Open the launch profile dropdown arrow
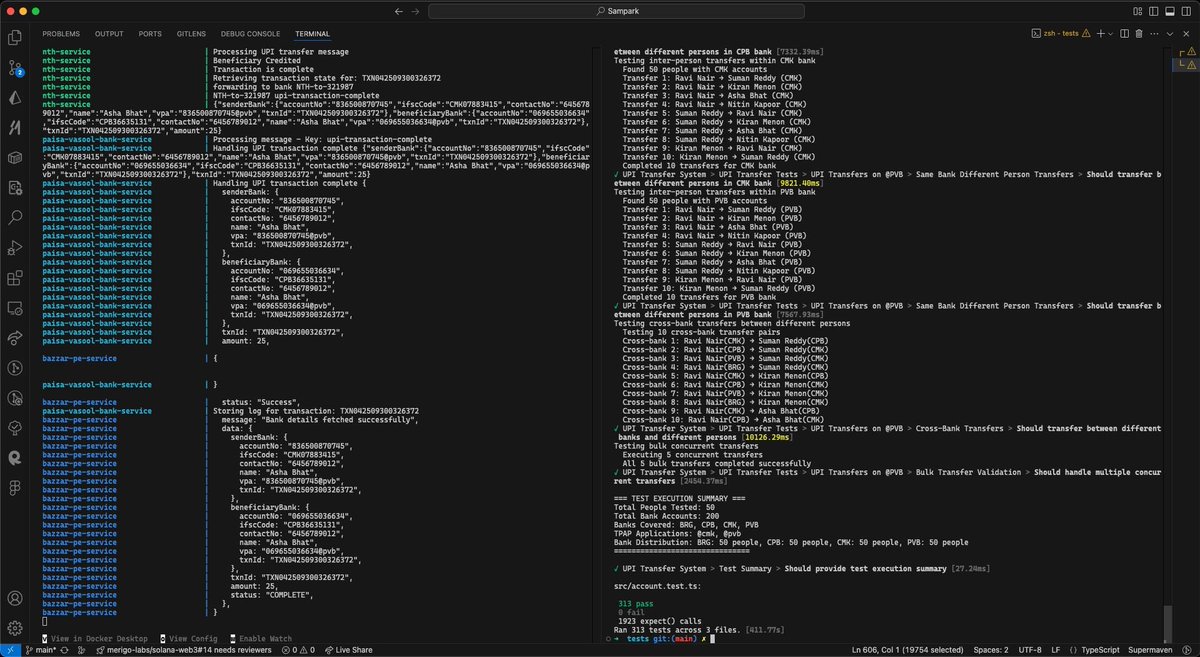The image size is (1200, 657). (1110, 33)
